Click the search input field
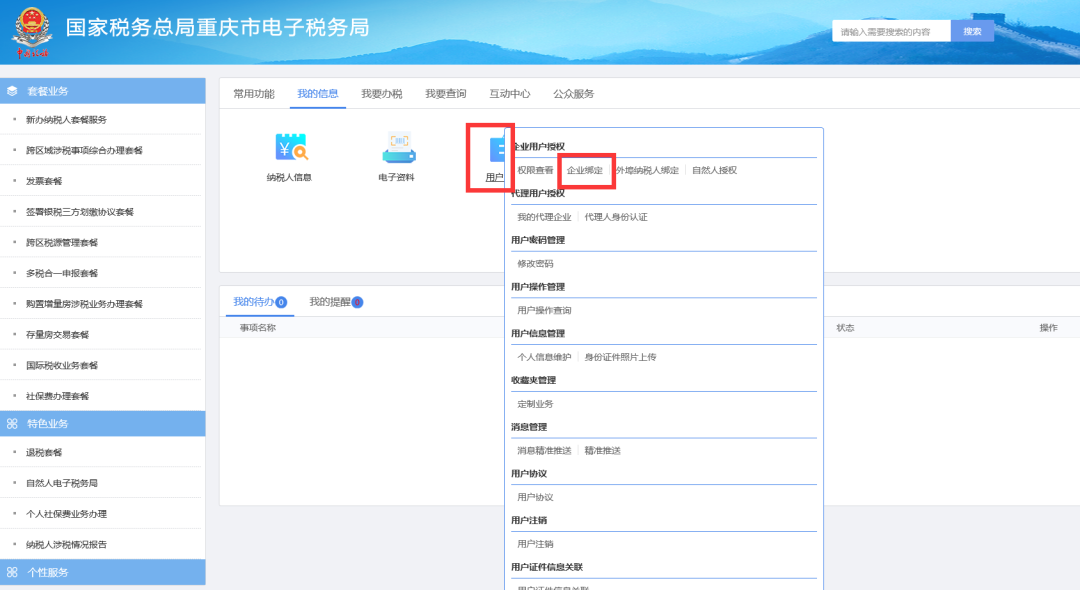Viewport: 1080px width, 590px height. click(x=891, y=31)
